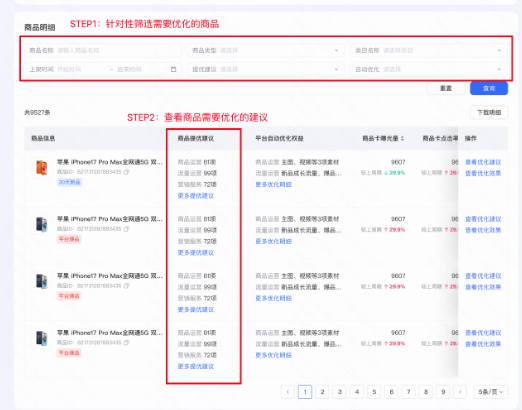The image size is (522, 410).
Task: Click 查看优化效果 in the third product row
Action: (483, 287)
